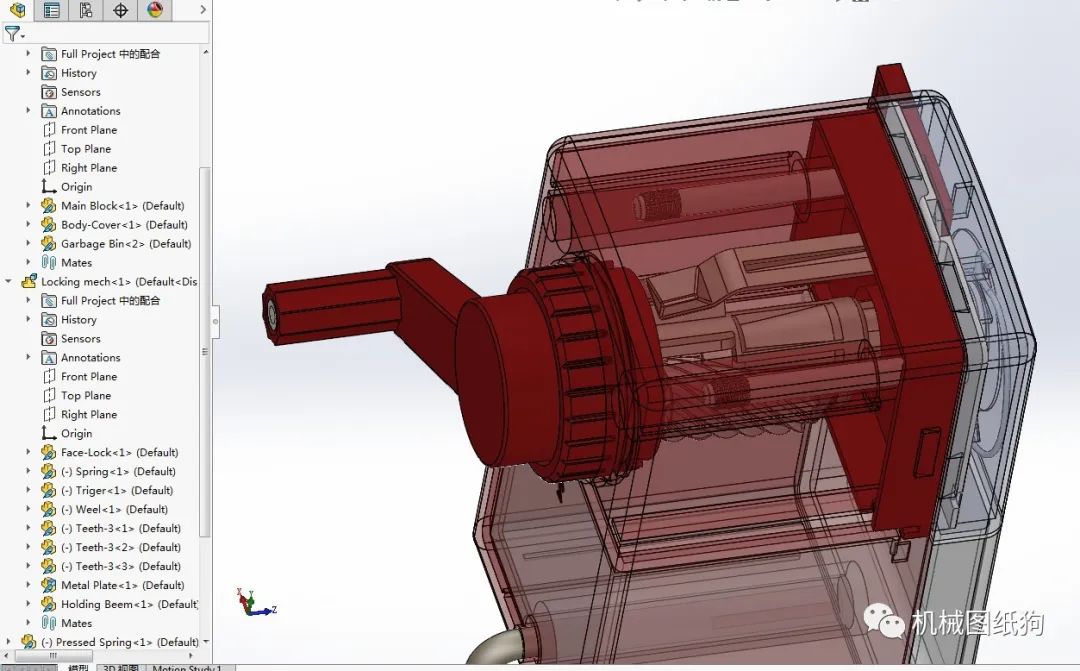
Task: Open the ConfigurationManager panel
Action: [x=87, y=11]
